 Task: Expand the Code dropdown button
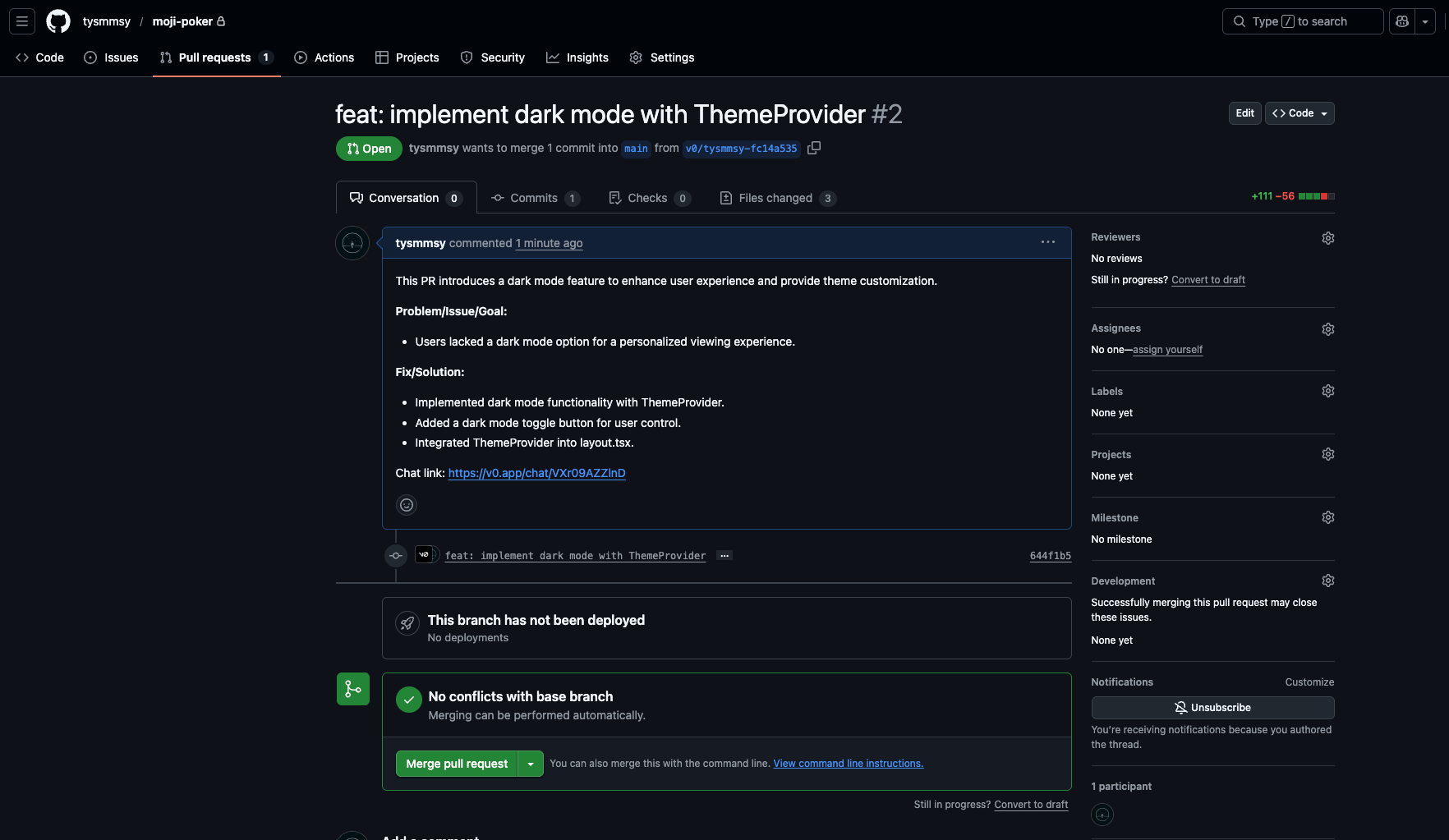click(x=1299, y=113)
